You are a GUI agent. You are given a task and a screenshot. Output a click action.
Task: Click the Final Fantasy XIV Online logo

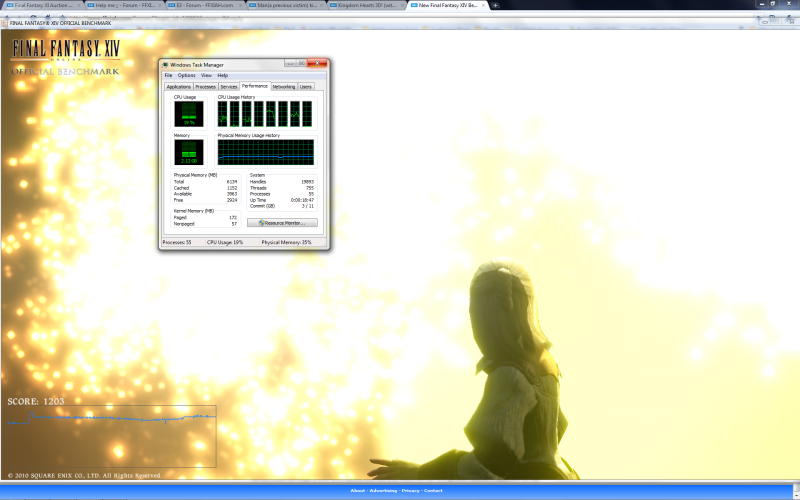click(66, 51)
